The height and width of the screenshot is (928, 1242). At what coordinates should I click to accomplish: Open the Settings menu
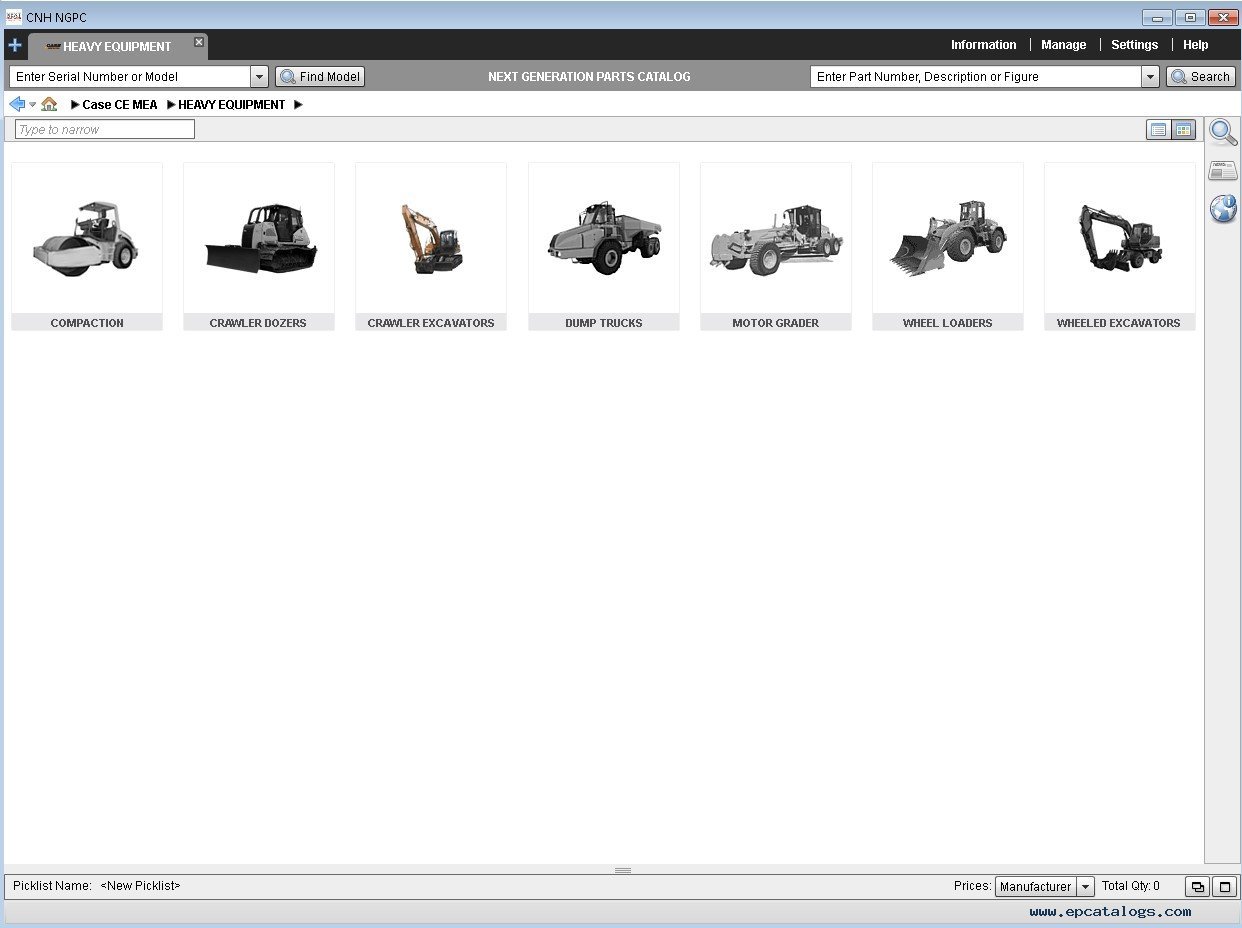(1134, 45)
